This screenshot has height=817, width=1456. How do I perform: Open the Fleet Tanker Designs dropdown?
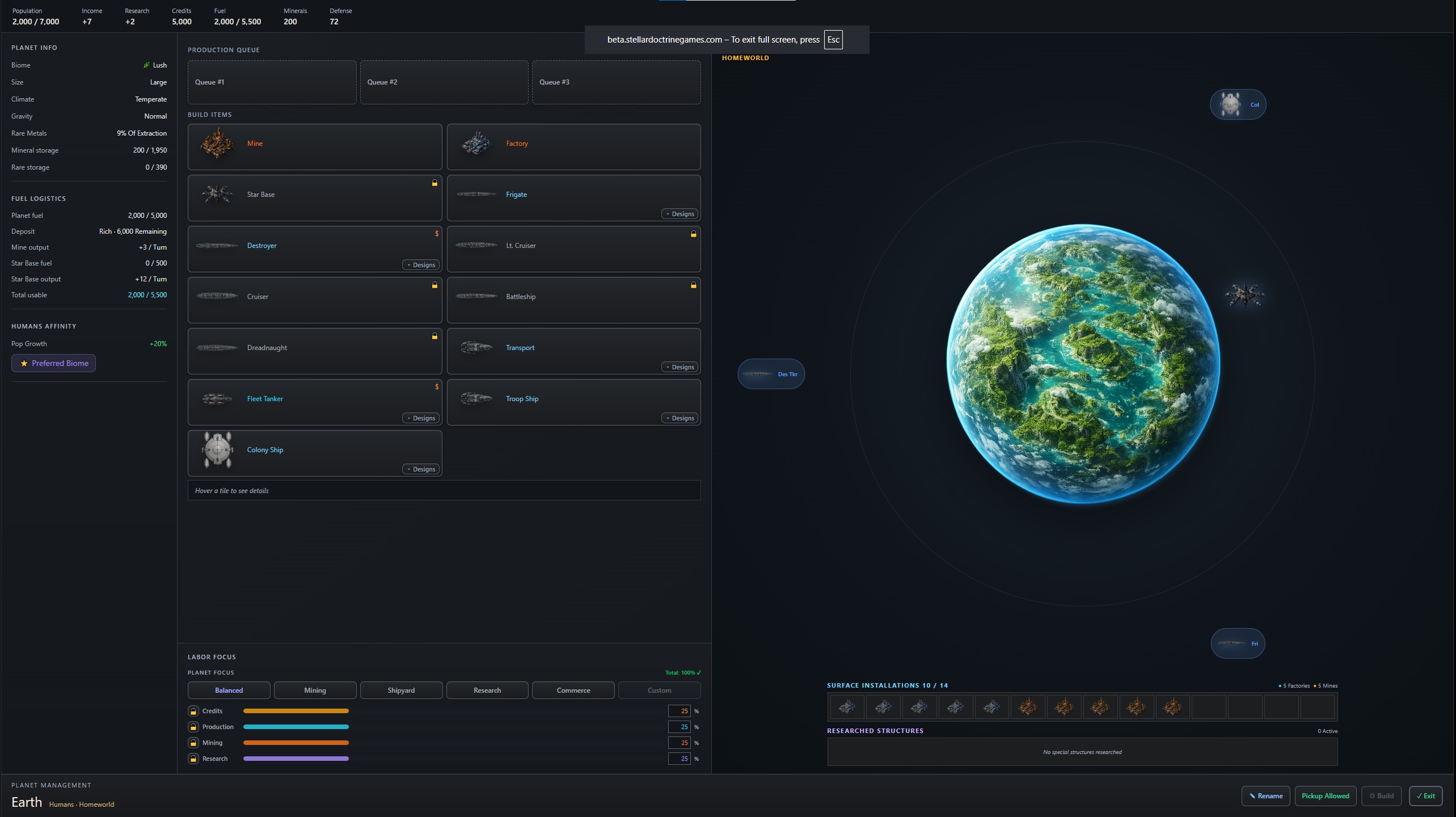[x=421, y=418]
